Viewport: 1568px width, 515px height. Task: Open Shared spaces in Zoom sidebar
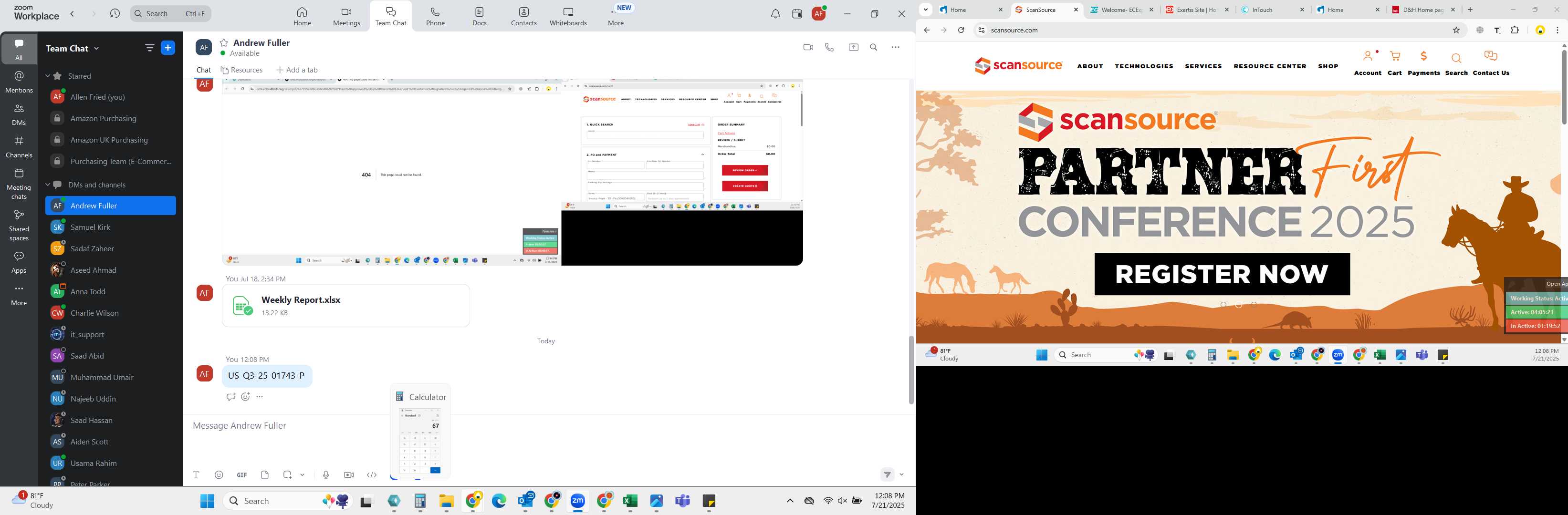19,225
